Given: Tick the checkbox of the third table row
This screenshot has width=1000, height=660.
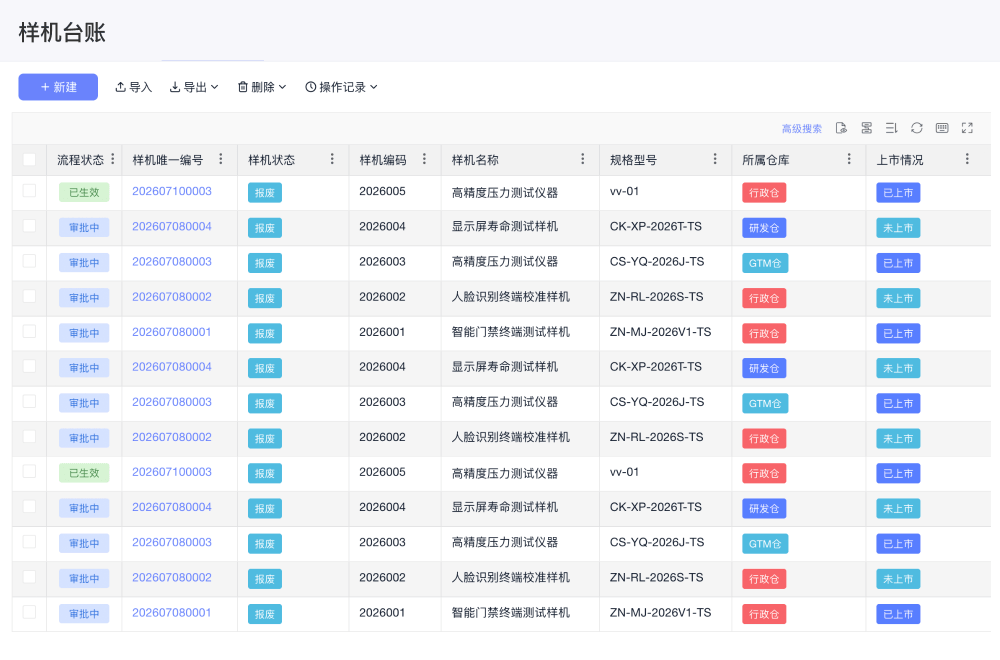Looking at the screenshot, I should [29, 261].
